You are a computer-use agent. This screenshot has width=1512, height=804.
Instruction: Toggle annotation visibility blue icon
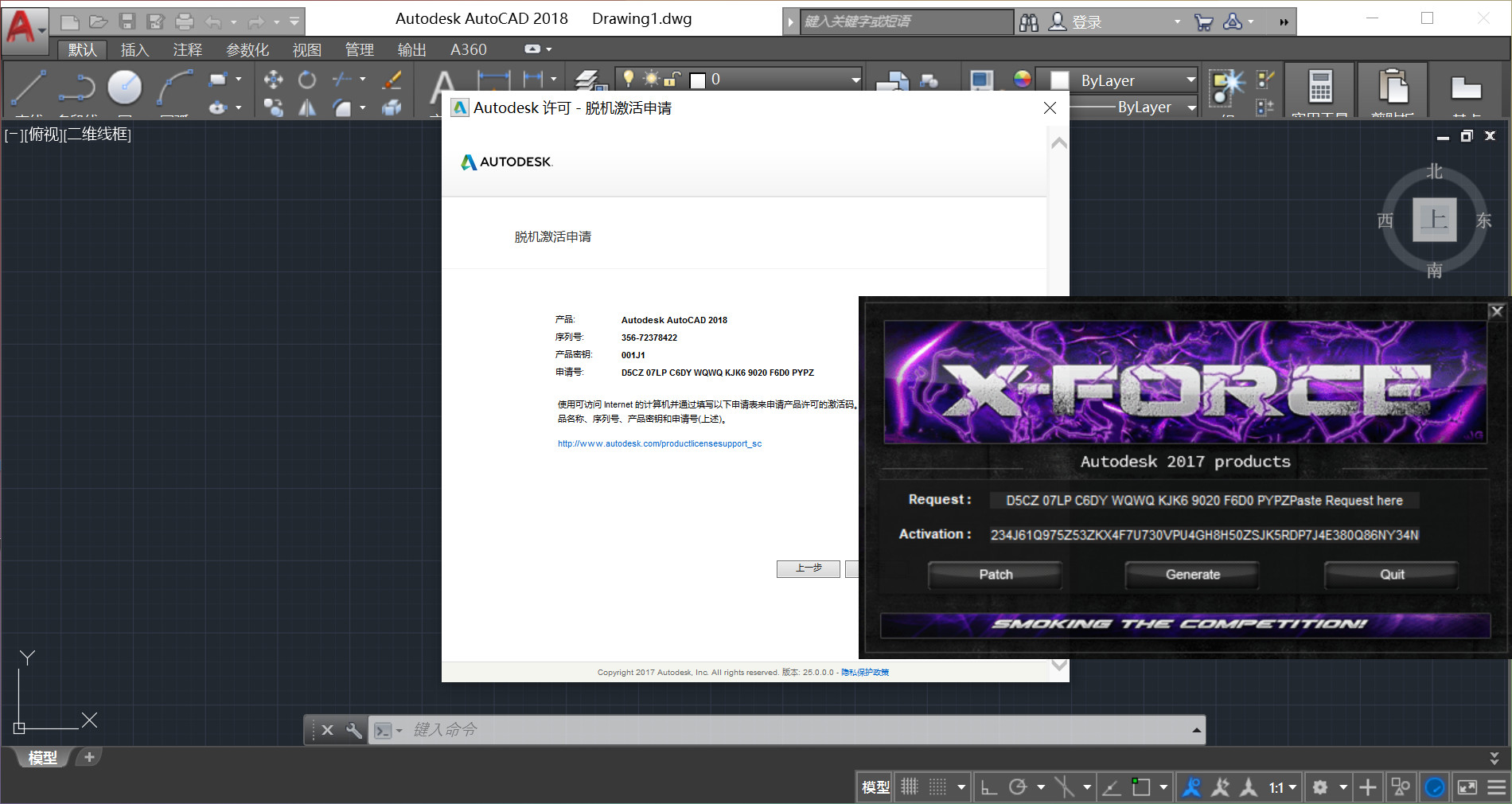pyautogui.click(x=1191, y=787)
